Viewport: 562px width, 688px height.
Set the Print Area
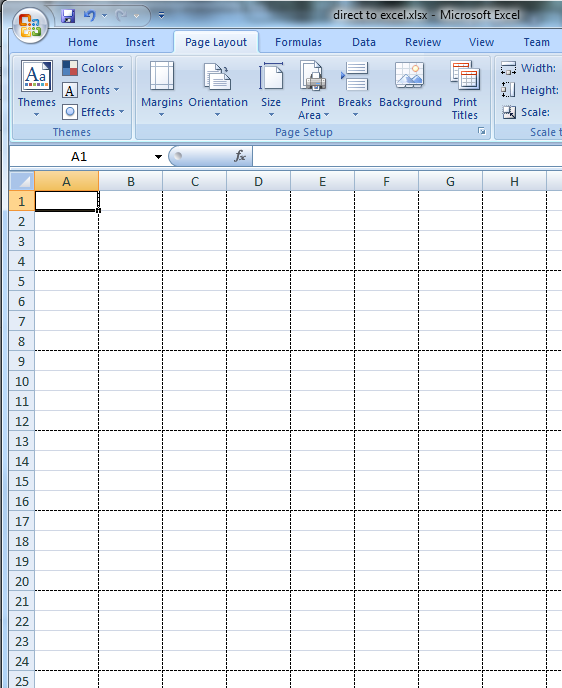(x=313, y=90)
